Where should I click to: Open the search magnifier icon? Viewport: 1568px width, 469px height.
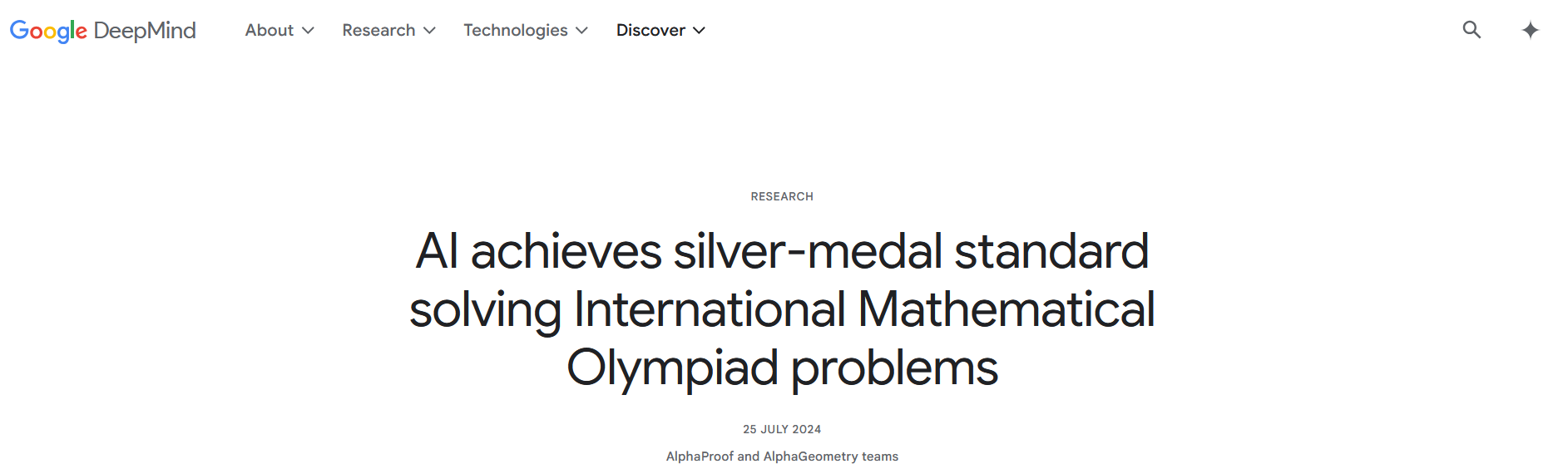point(1472,30)
